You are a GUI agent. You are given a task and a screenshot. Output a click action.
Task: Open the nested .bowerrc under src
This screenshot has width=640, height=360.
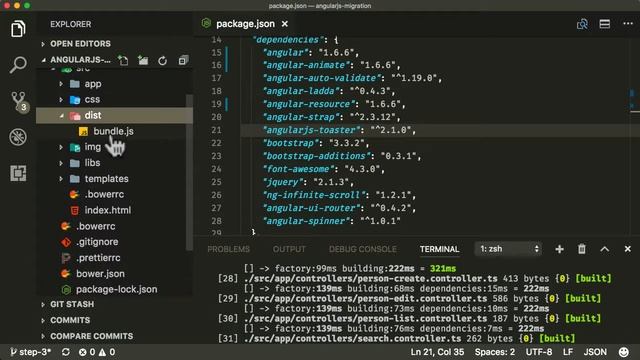point(104,195)
